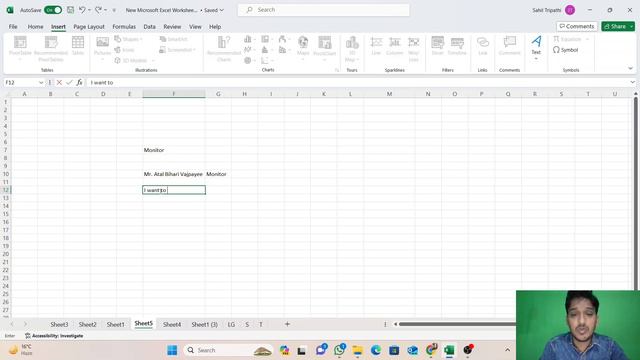The image size is (640, 360).
Task: Select the Sheet1 (3) tab
Action: [x=204, y=324]
